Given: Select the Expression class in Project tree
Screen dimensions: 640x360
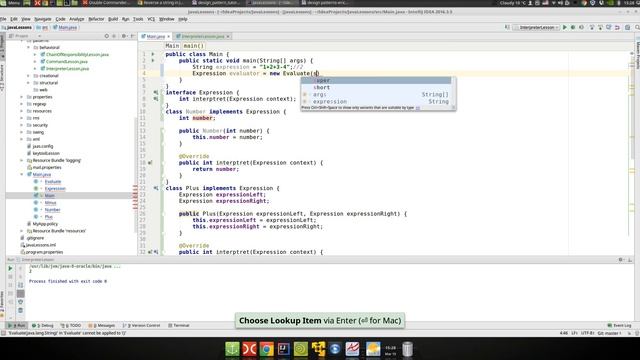Looking at the screenshot, I should click(55, 189).
